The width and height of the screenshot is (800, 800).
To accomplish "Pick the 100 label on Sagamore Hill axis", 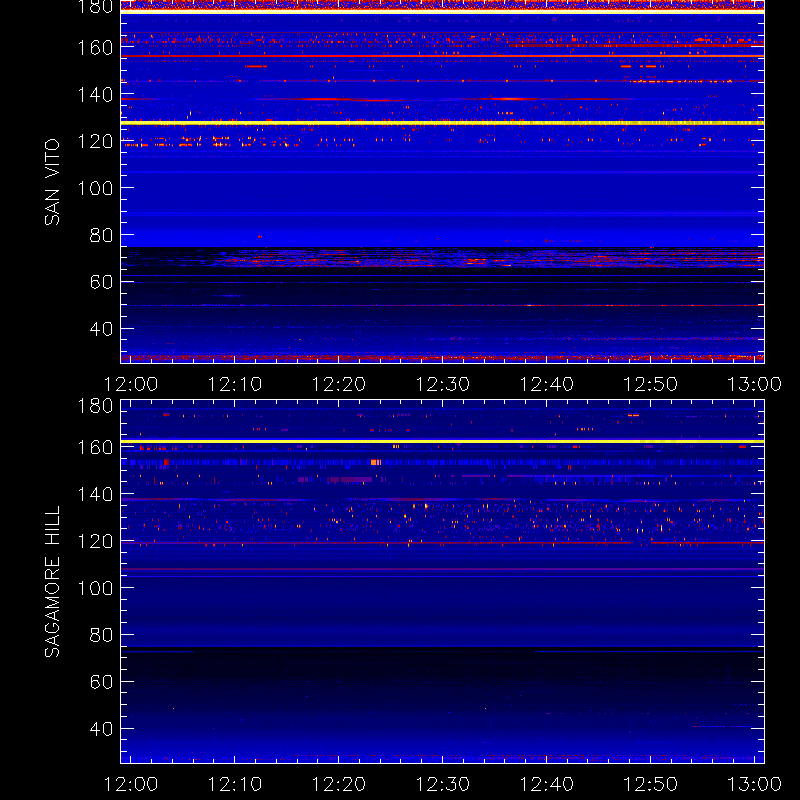I will tap(95, 588).
